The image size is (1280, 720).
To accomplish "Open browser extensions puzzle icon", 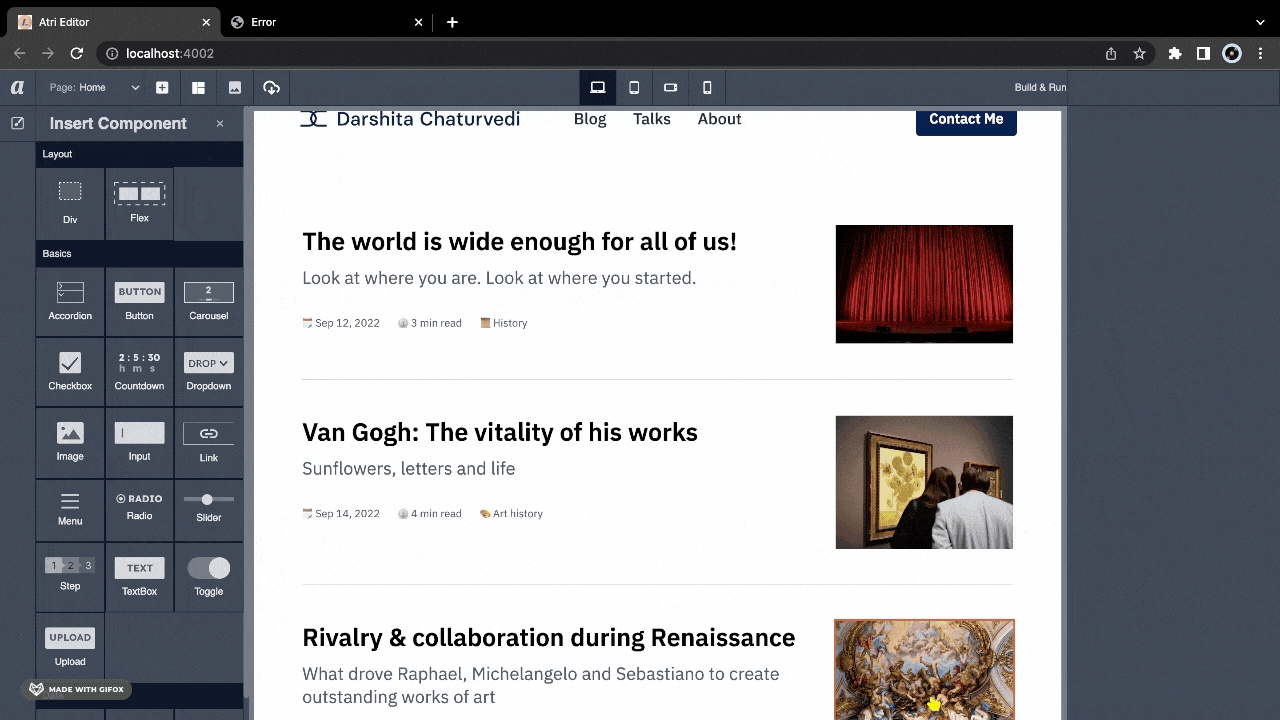I will point(1175,54).
